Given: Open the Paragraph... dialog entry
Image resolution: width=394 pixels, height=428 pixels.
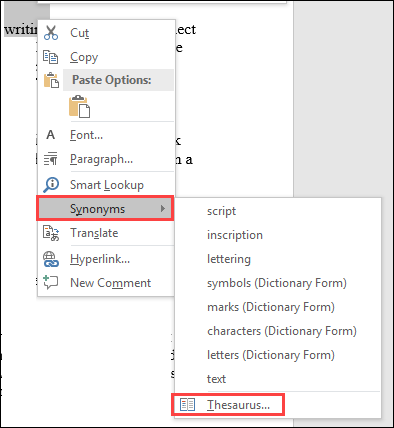Looking at the screenshot, I should 106,159.
